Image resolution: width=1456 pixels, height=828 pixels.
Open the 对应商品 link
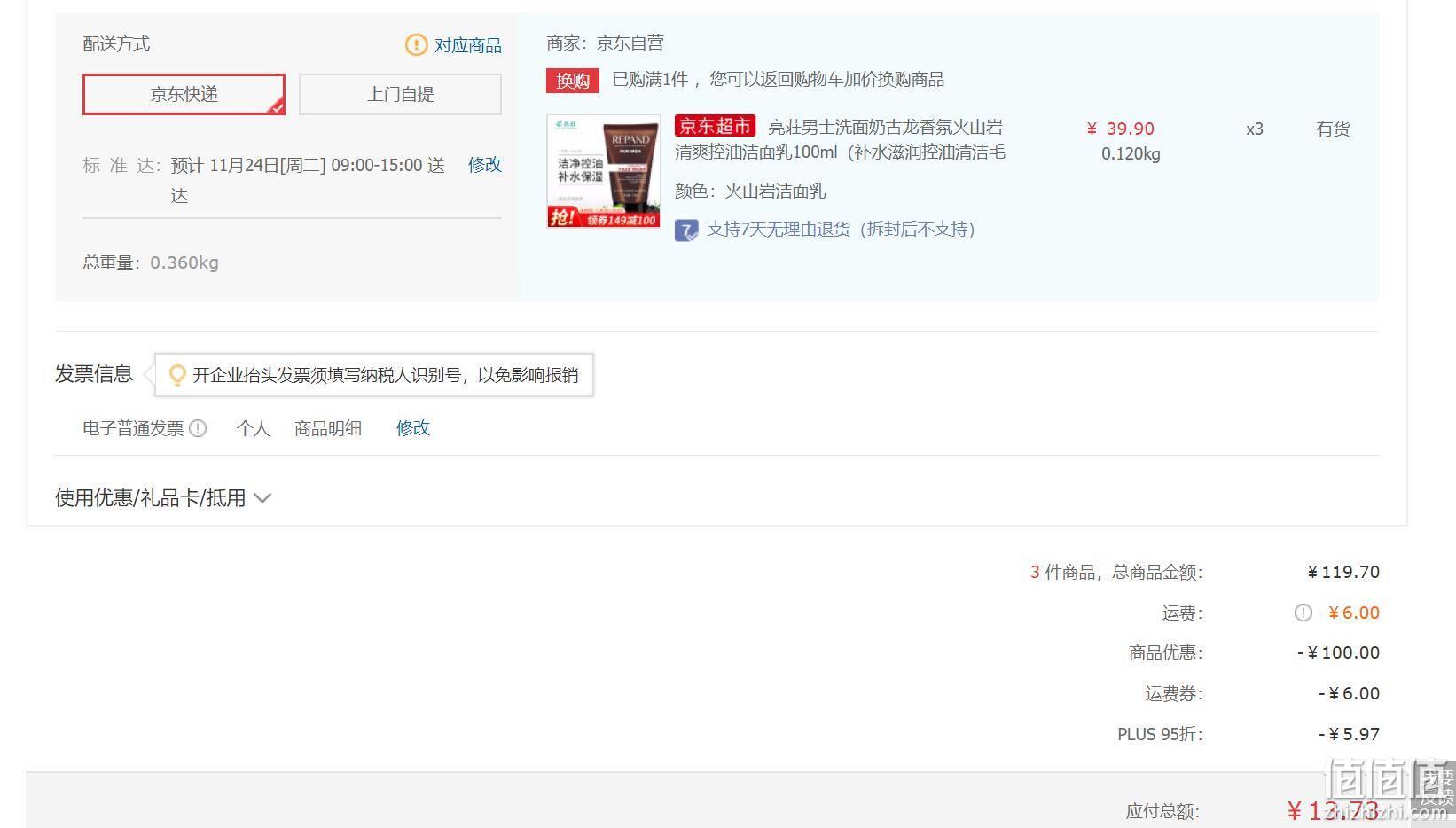pos(467,45)
